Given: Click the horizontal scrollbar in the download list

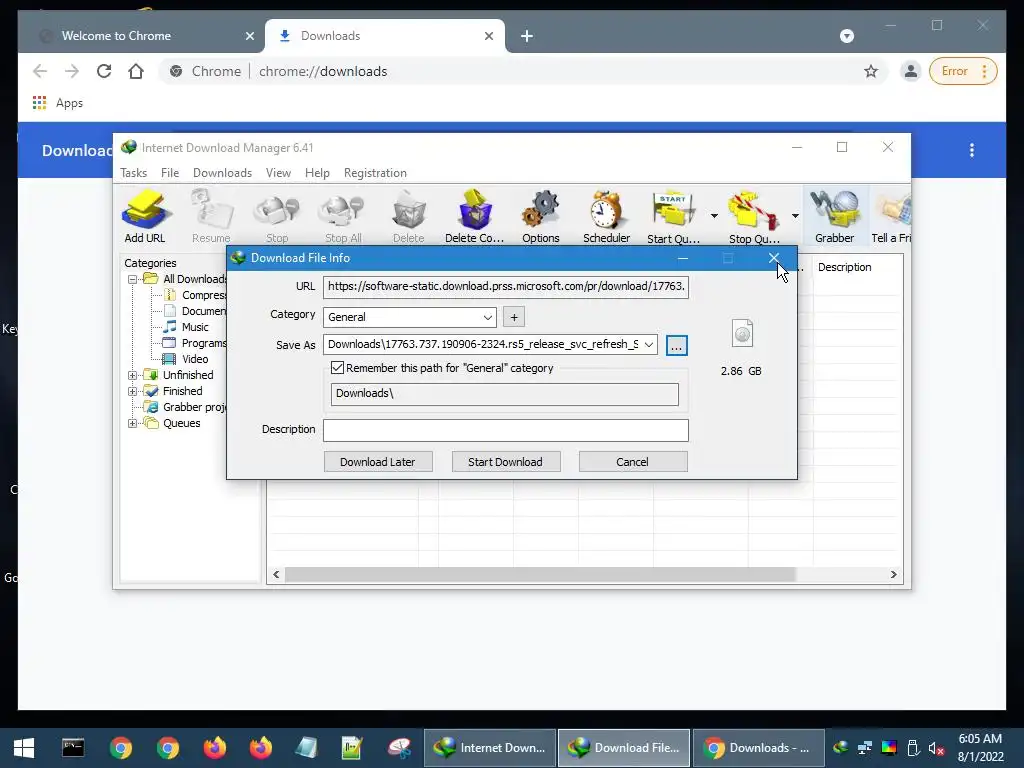Looking at the screenshot, I should point(540,575).
